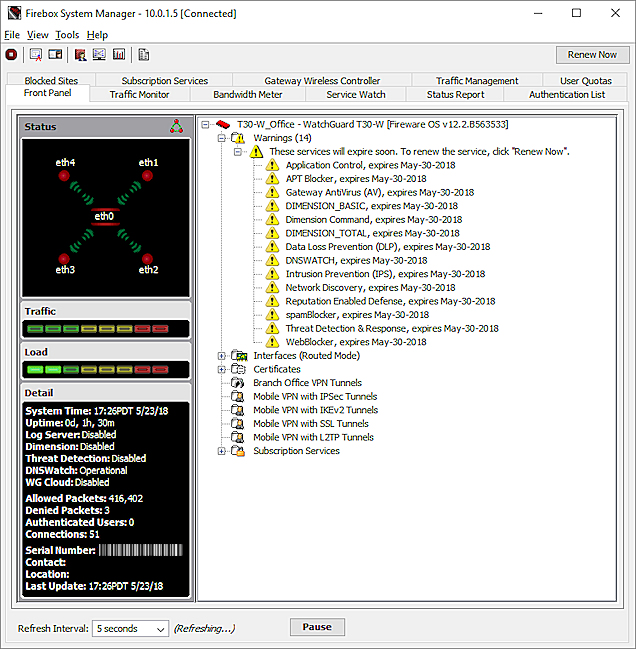Click the eth4 interface node
The height and width of the screenshot is (649, 636).
coord(65,174)
